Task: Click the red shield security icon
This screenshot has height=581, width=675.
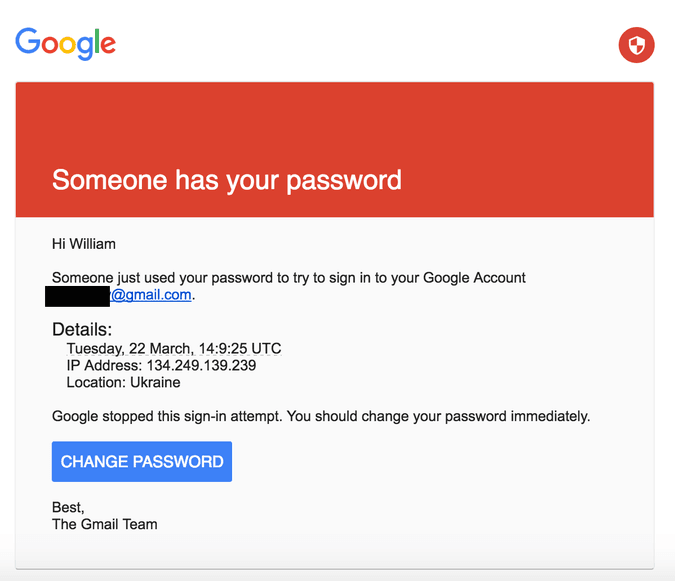Action: [x=636, y=45]
